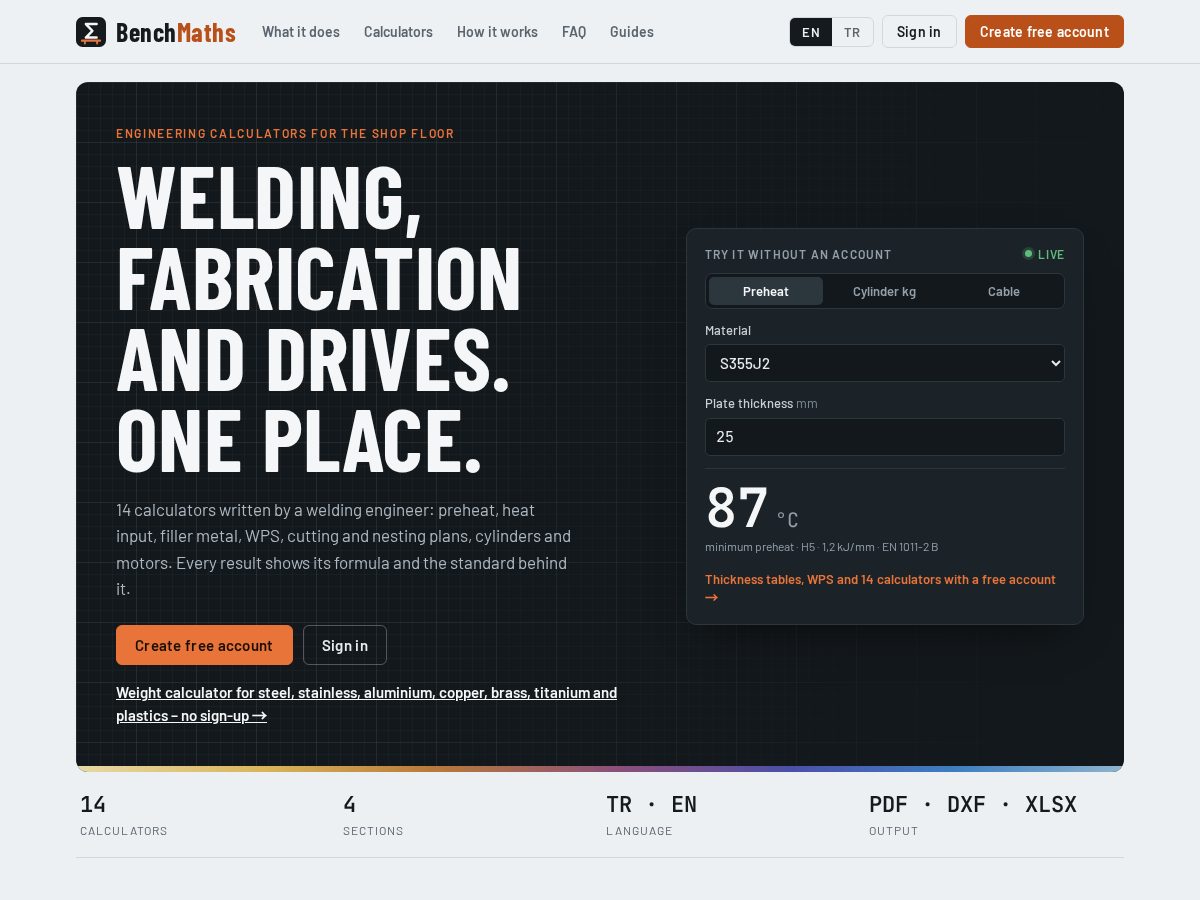Switch language to EN
1200x900 pixels.
(x=811, y=32)
